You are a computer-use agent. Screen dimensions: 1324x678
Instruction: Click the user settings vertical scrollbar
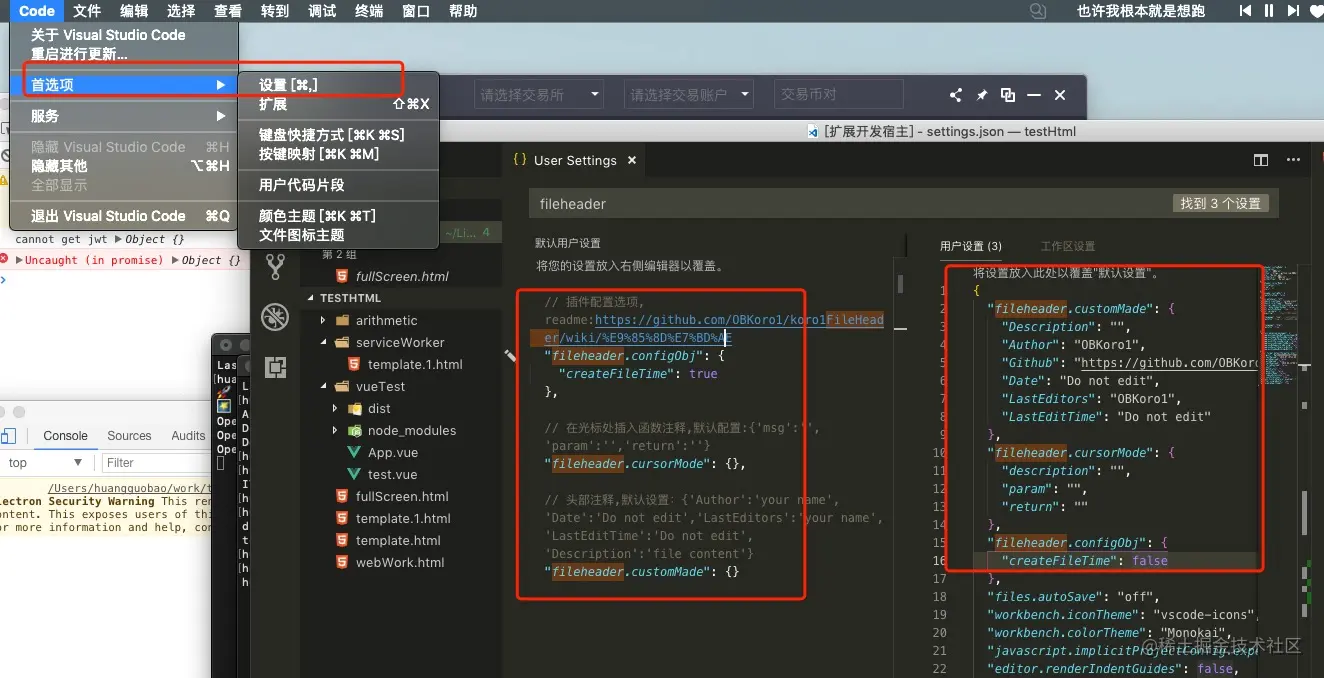coord(1304,513)
